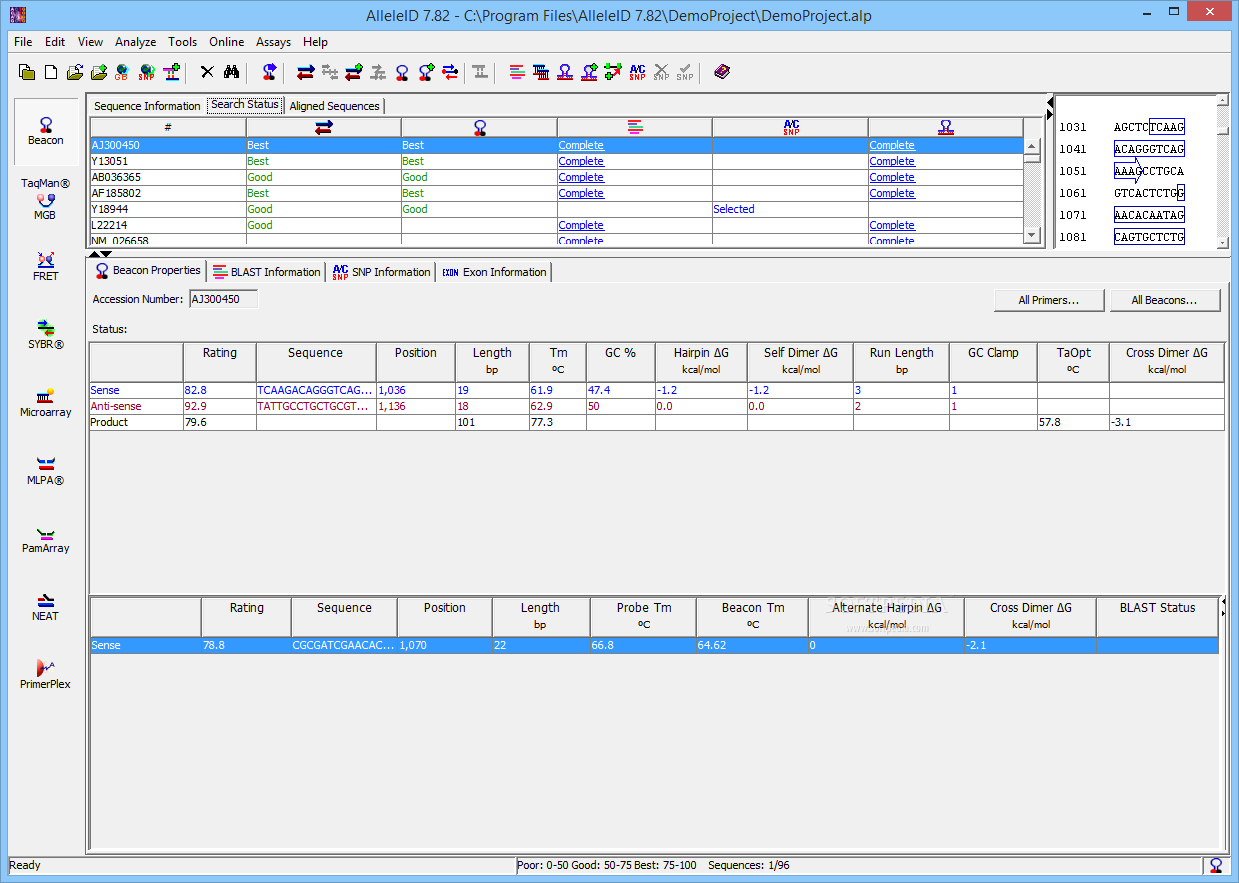Click the Accession Number field
The height and width of the screenshot is (883, 1239).
[223, 299]
